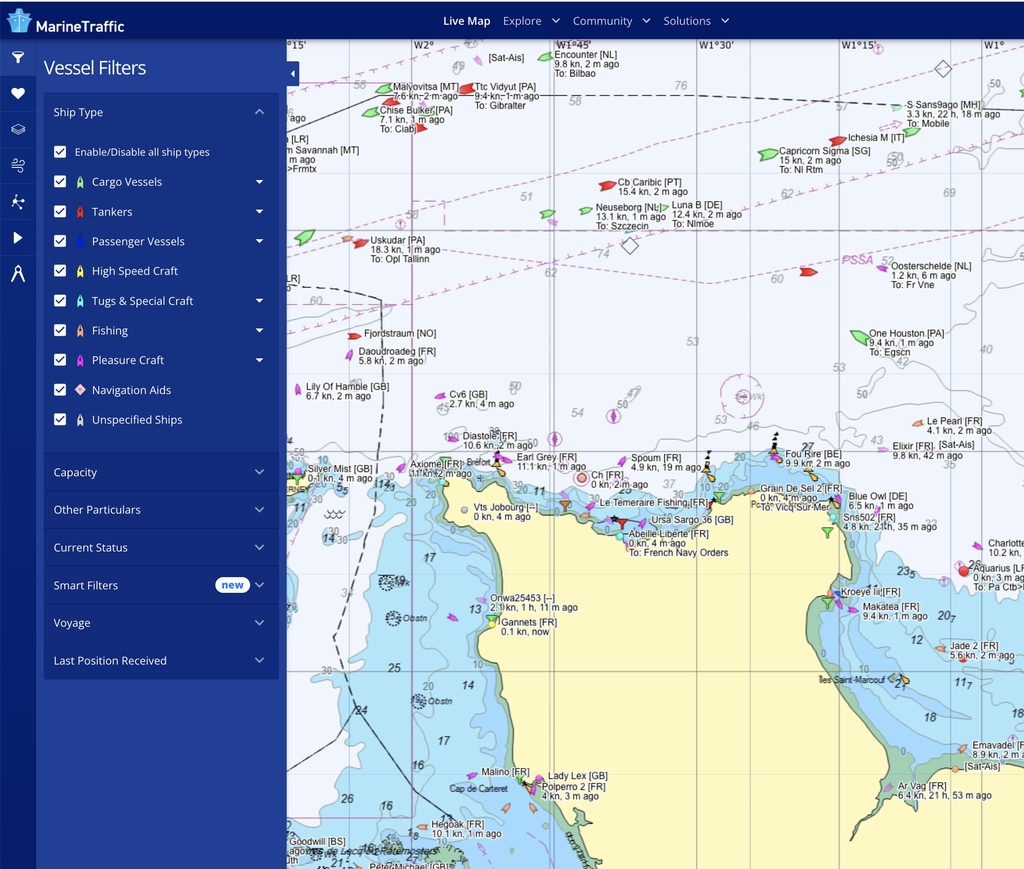Open the favorites heart icon in sidebar
The width and height of the screenshot is (1024, 869).
(18, 93)
